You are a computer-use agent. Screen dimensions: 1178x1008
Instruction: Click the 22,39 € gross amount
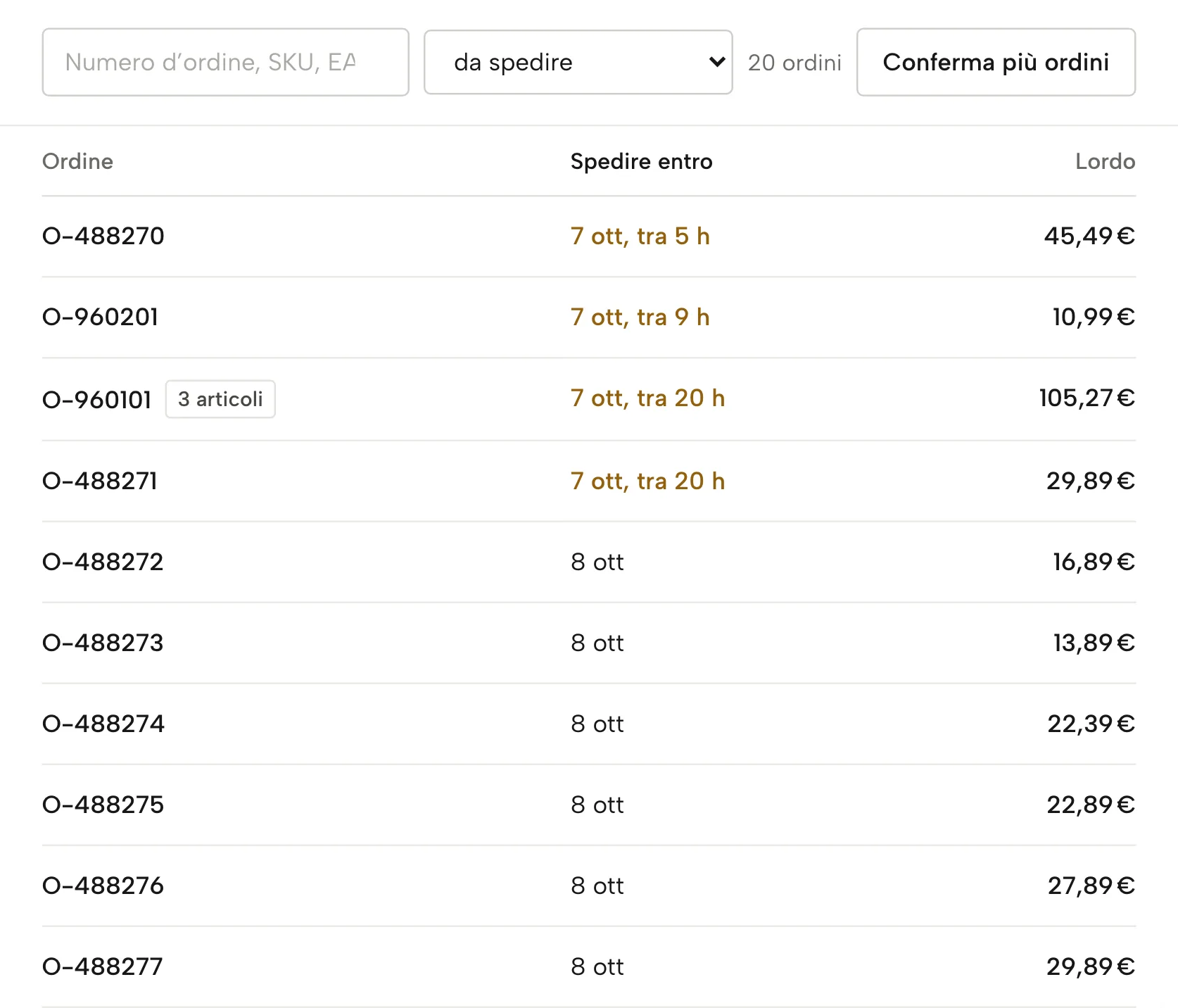[1091, 724]
